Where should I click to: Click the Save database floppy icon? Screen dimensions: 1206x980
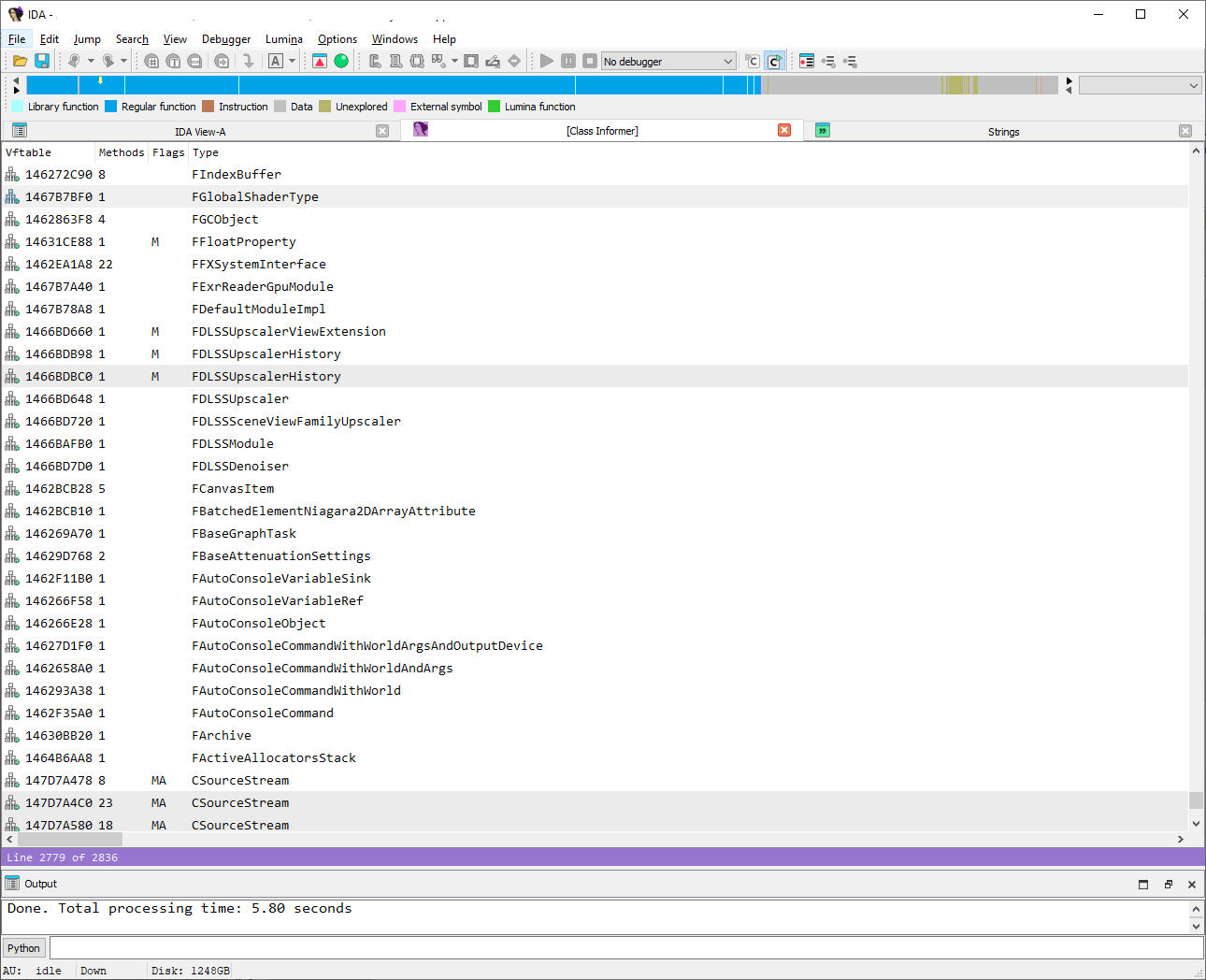click(42, 61)
